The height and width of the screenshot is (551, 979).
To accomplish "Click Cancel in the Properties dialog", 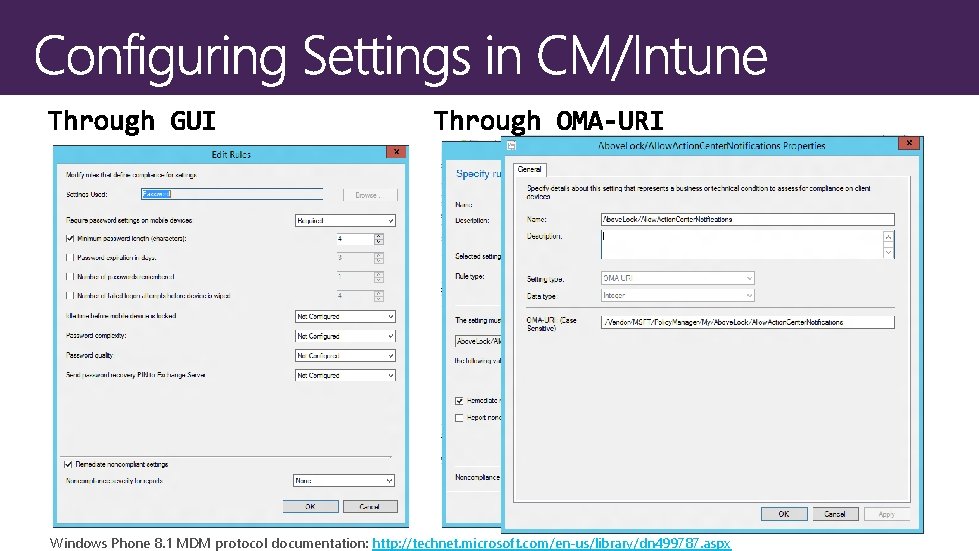I will pos(835,514).
